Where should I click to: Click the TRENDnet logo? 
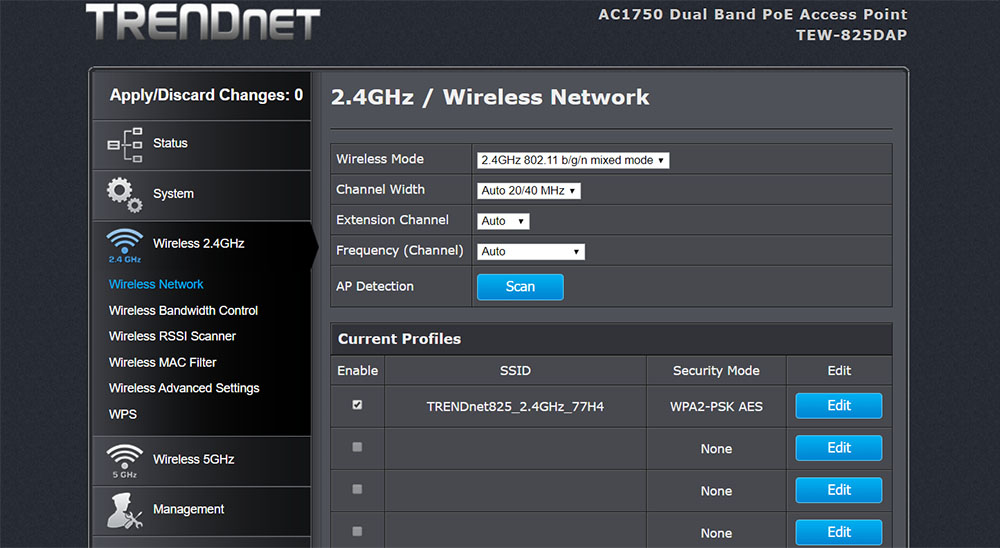tap(203, 22)
